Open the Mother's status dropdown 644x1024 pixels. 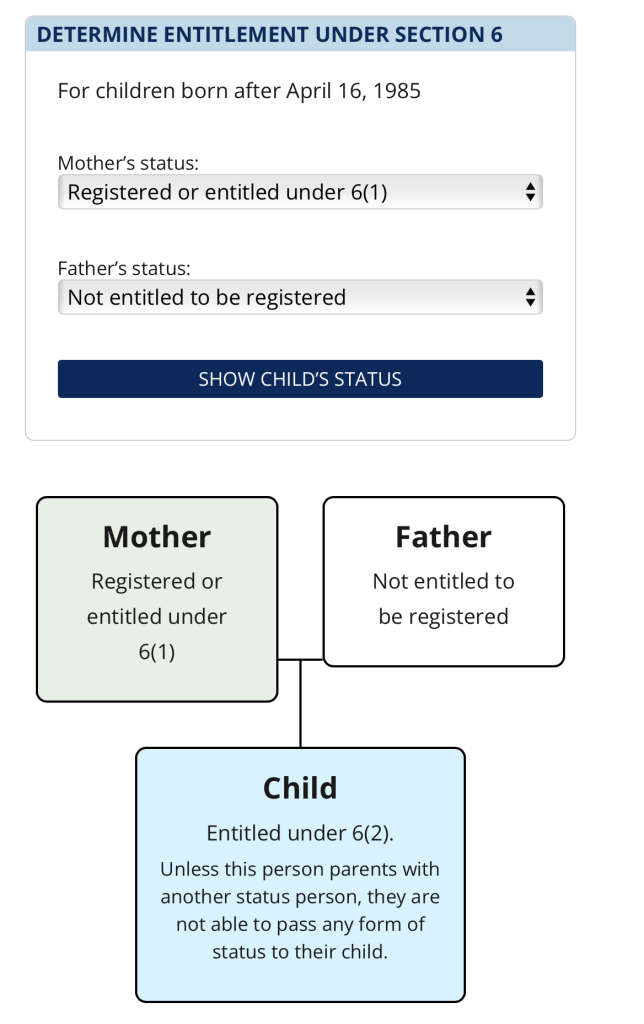point(299,192)
